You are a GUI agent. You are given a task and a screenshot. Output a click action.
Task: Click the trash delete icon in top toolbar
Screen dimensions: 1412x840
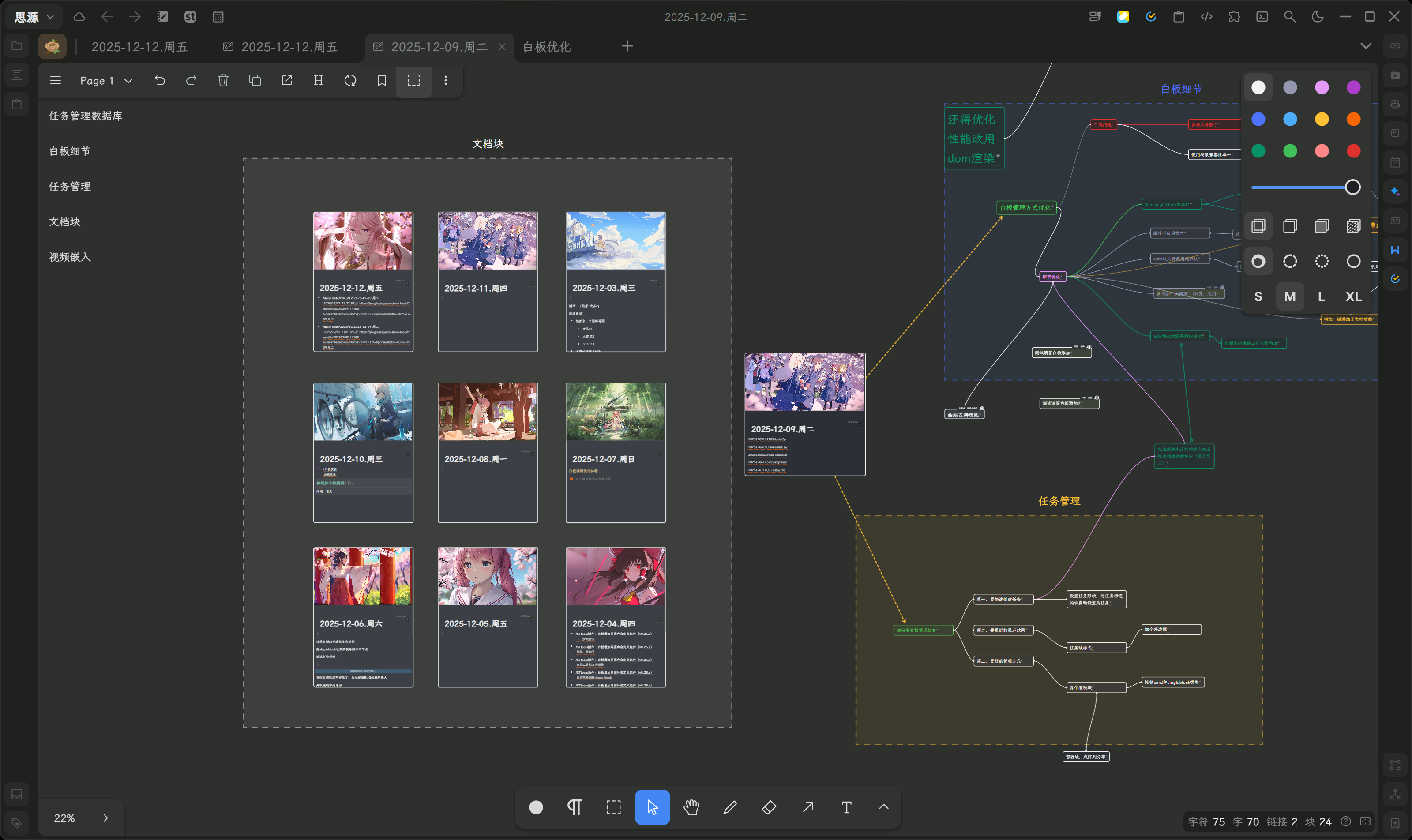[223, 80]
